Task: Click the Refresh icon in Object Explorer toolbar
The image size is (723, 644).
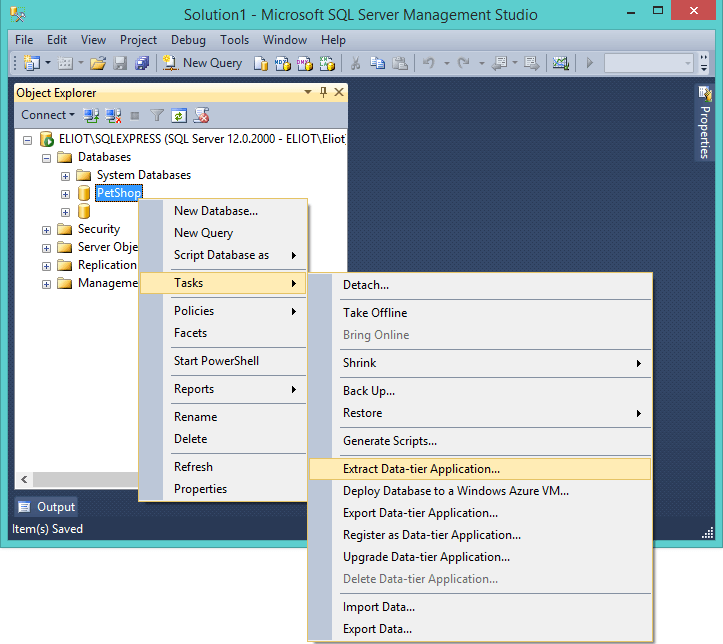Action: (179, 115)
